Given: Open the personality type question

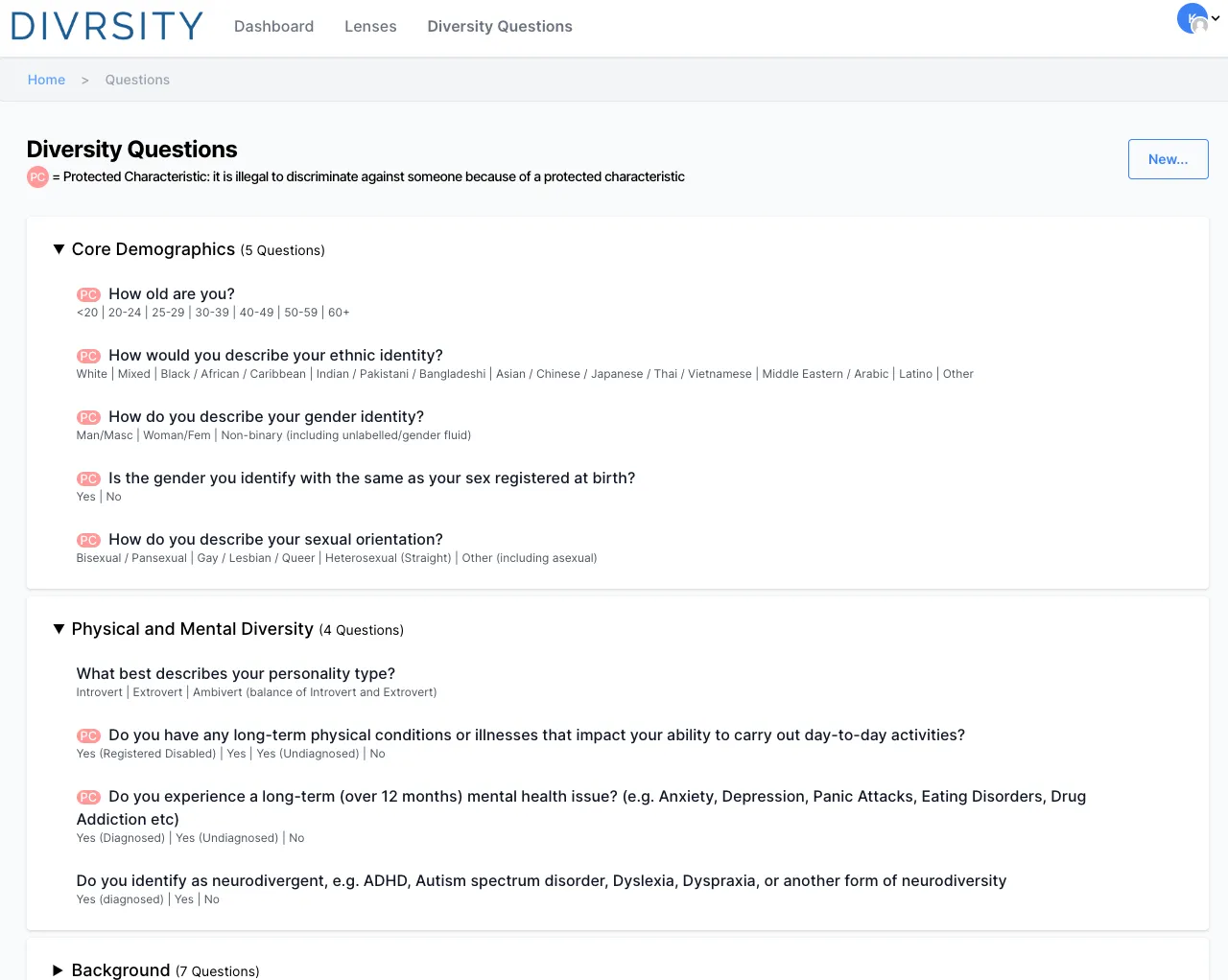Looking at the screenshot, I should (x=236, y=674).
